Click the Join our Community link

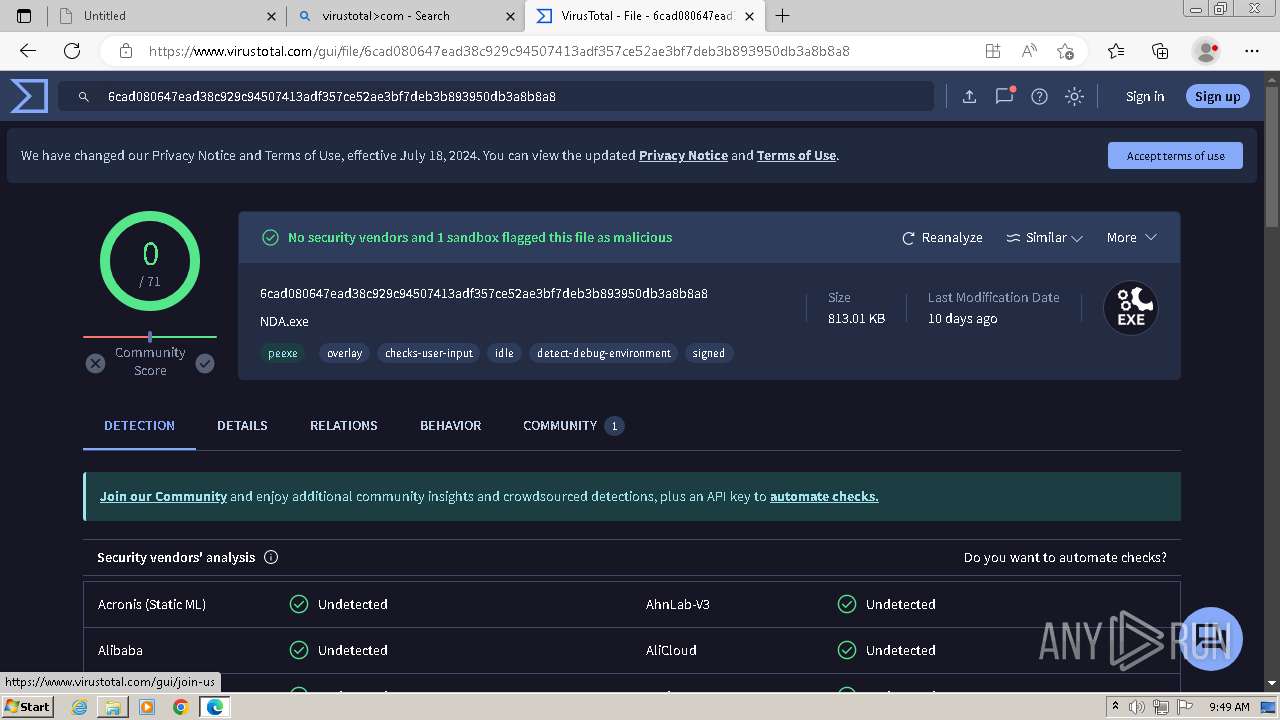(x=163, y=496)
